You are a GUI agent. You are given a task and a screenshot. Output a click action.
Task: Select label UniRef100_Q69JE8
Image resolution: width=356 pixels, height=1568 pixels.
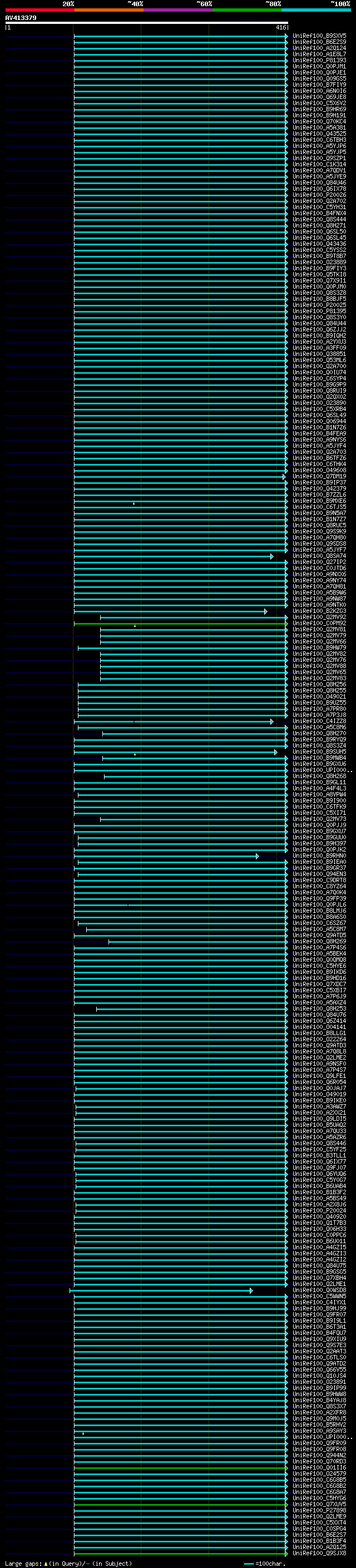click(319, 97)
